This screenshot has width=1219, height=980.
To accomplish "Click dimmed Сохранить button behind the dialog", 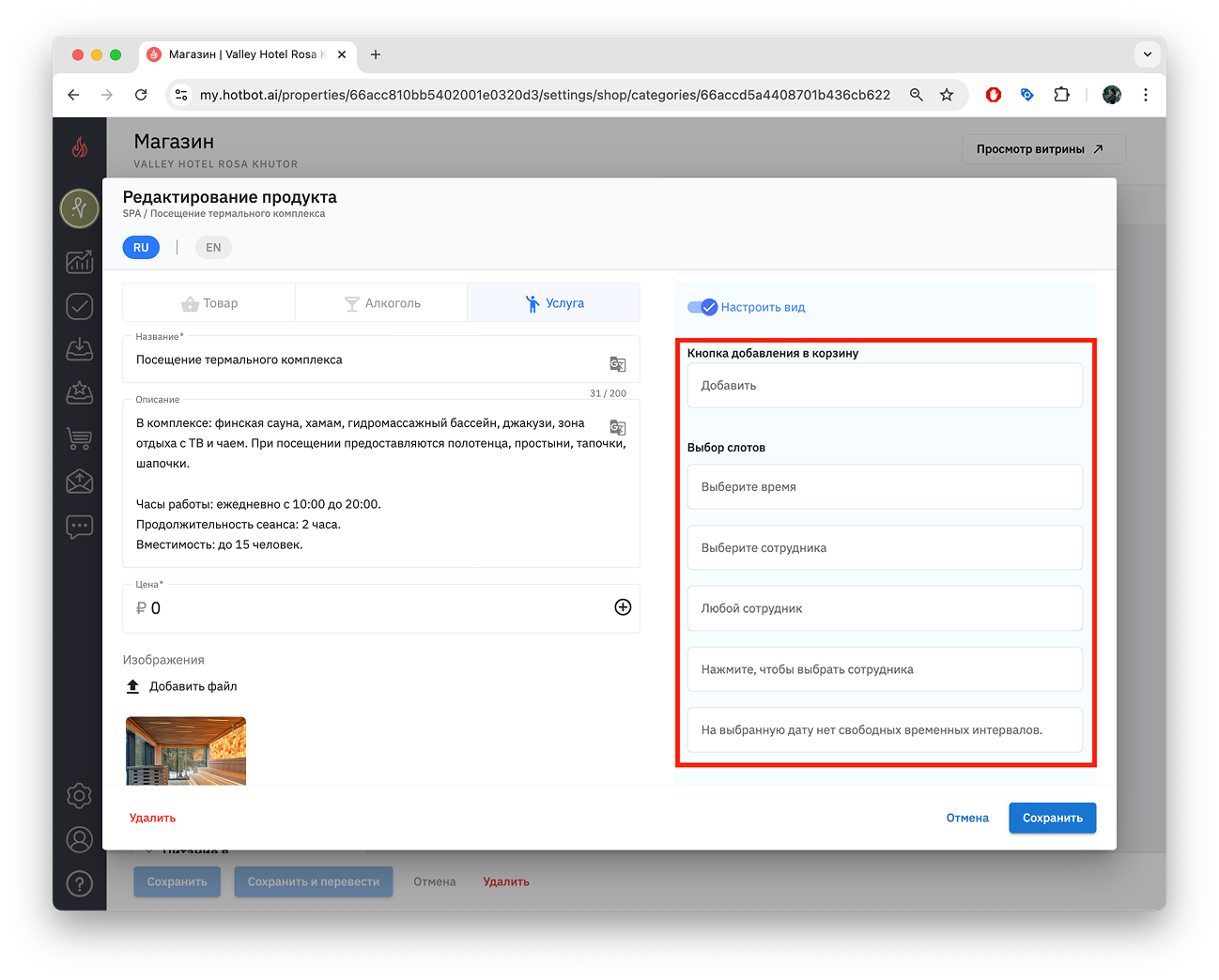I will click(x=177, y=881).
